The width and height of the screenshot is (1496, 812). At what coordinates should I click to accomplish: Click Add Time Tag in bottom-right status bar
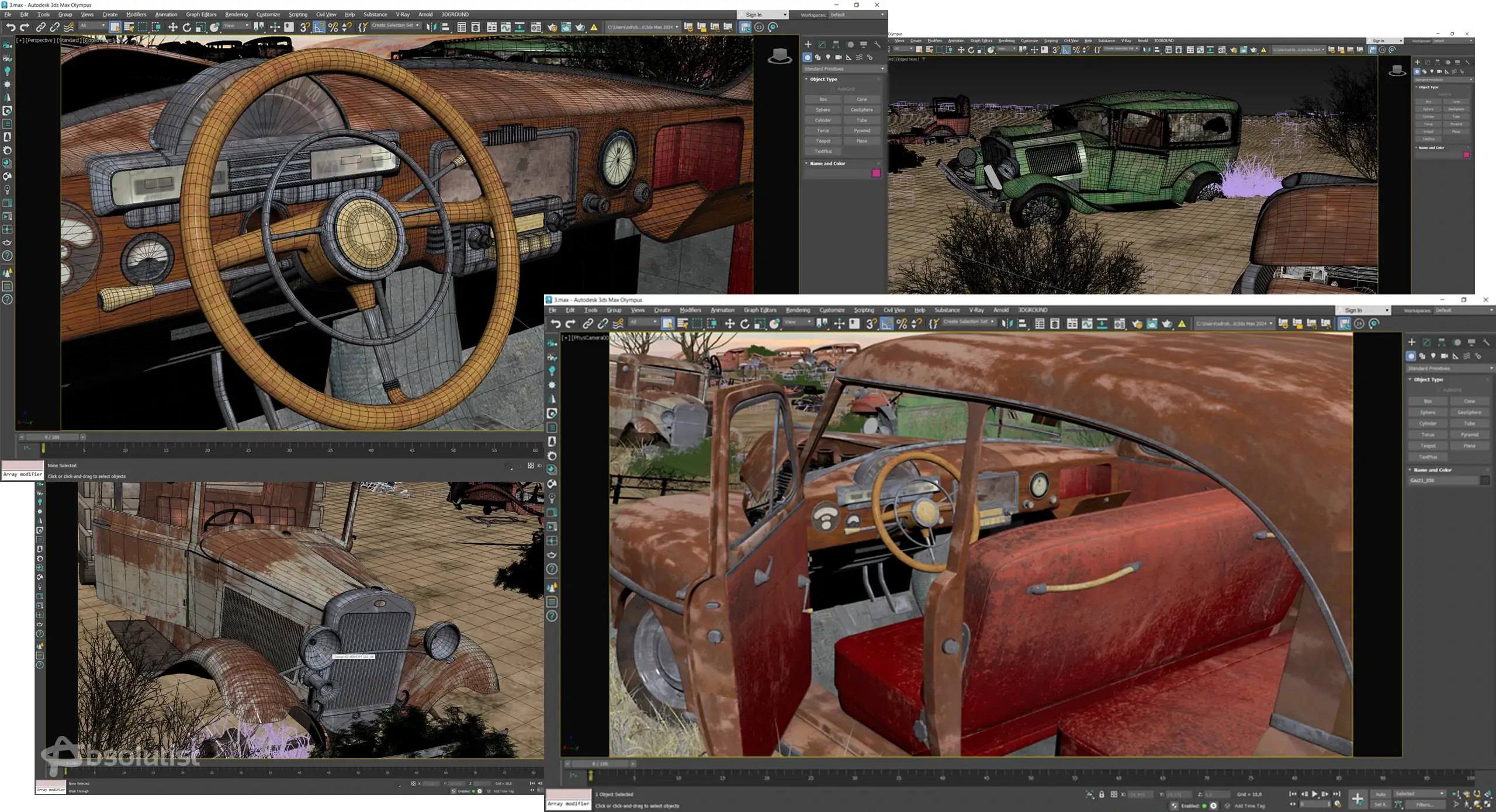point(1249,806)
